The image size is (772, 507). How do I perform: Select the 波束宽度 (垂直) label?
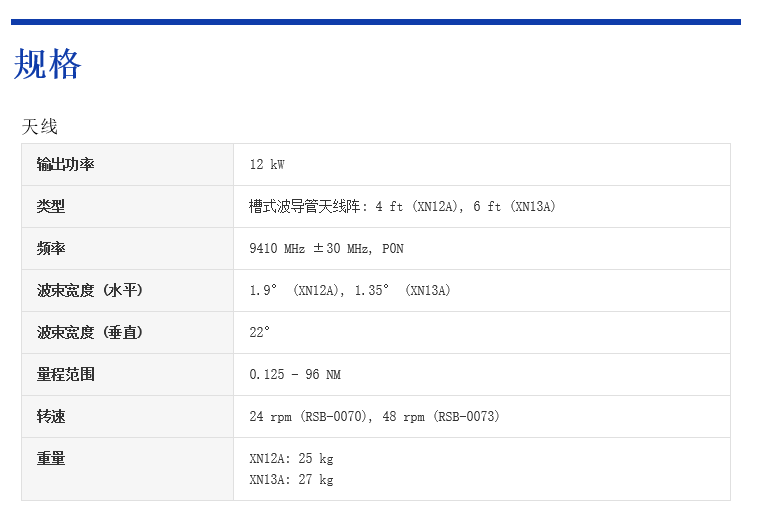90,333
